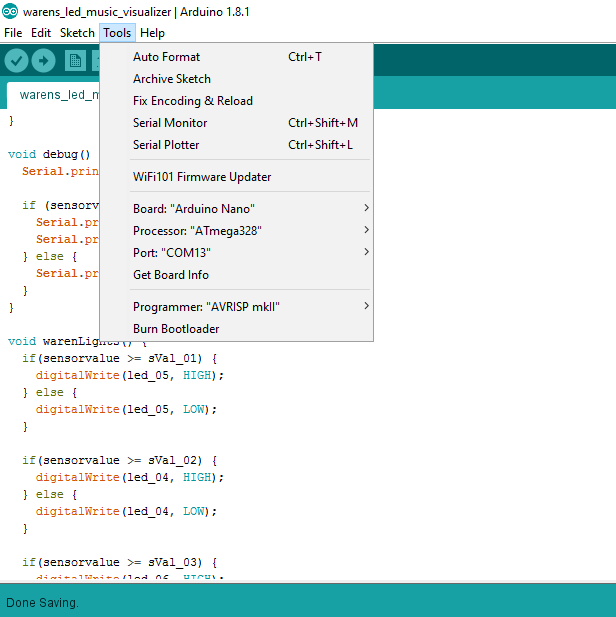
Task: Click the 'void debug()' code line
Action: click(49, 154)
